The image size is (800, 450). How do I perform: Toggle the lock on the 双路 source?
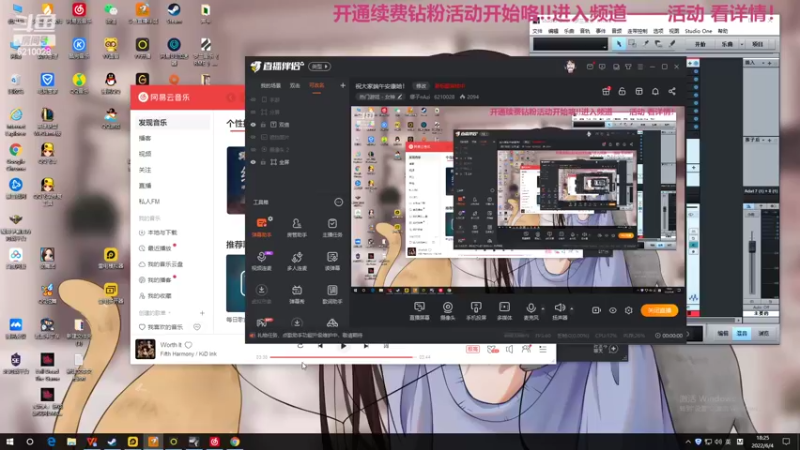click(263, 124)
